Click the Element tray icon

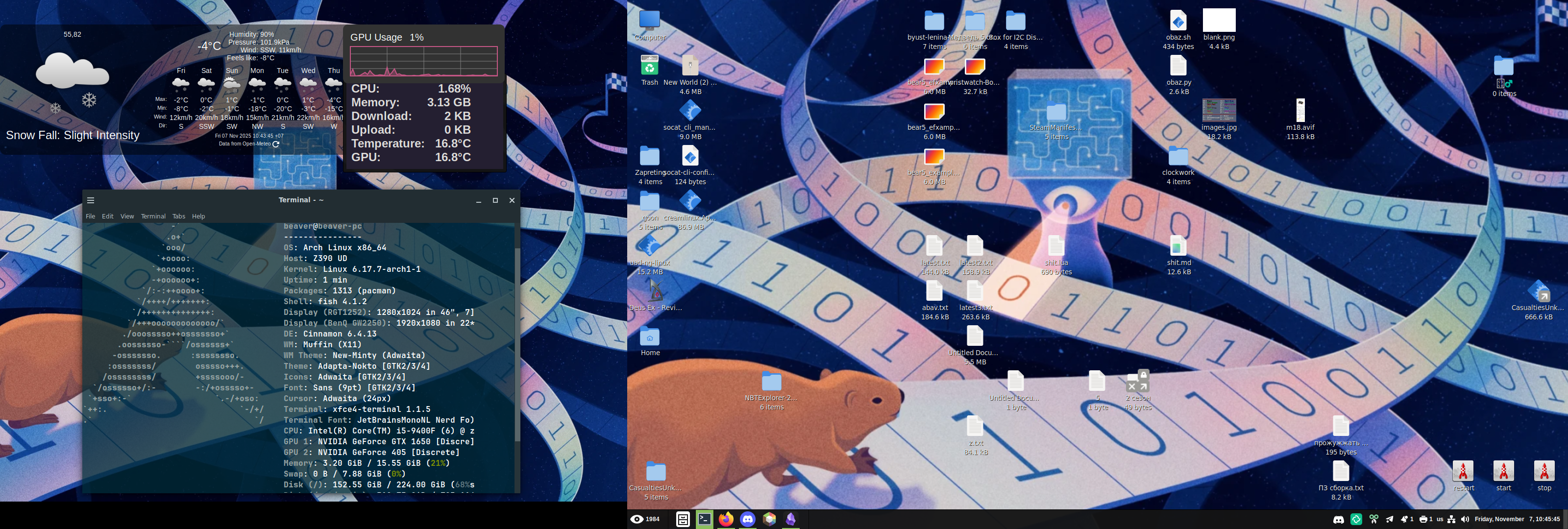pyautogui.click(x=1356, y=519)
